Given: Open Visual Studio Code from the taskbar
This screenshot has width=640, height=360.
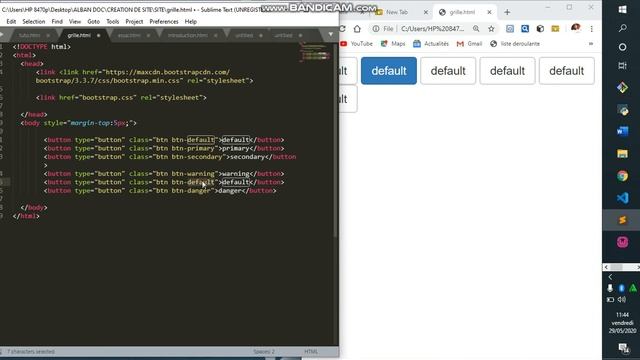Looking at the screenshot, I should pos(622,198).
